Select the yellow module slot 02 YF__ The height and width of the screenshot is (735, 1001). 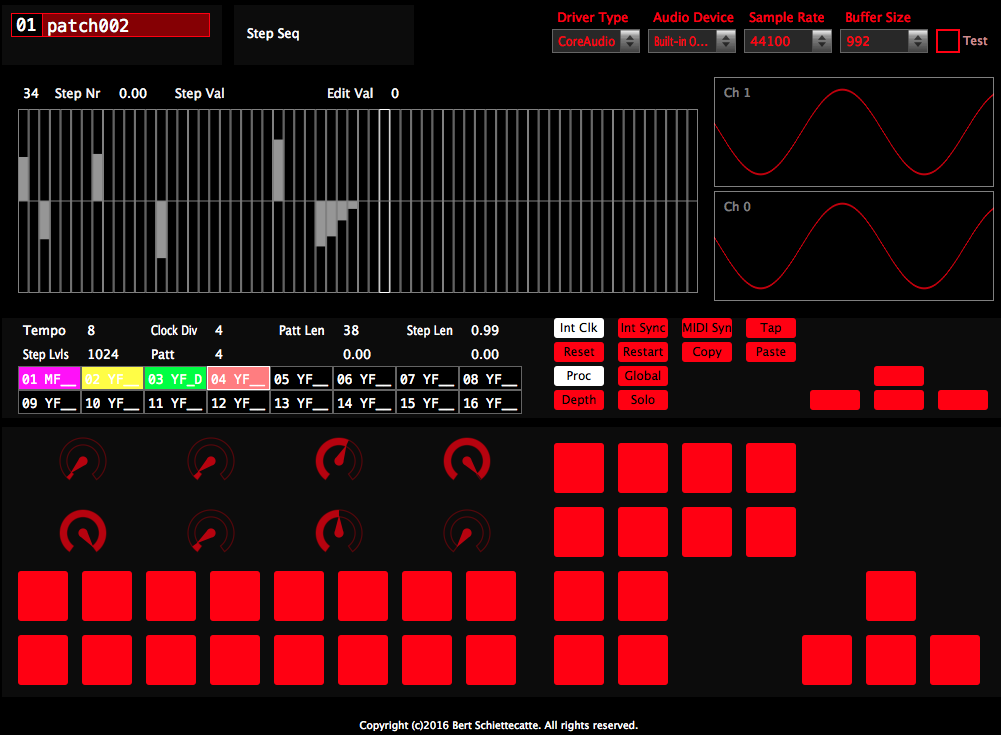click(x=112, y=379)
